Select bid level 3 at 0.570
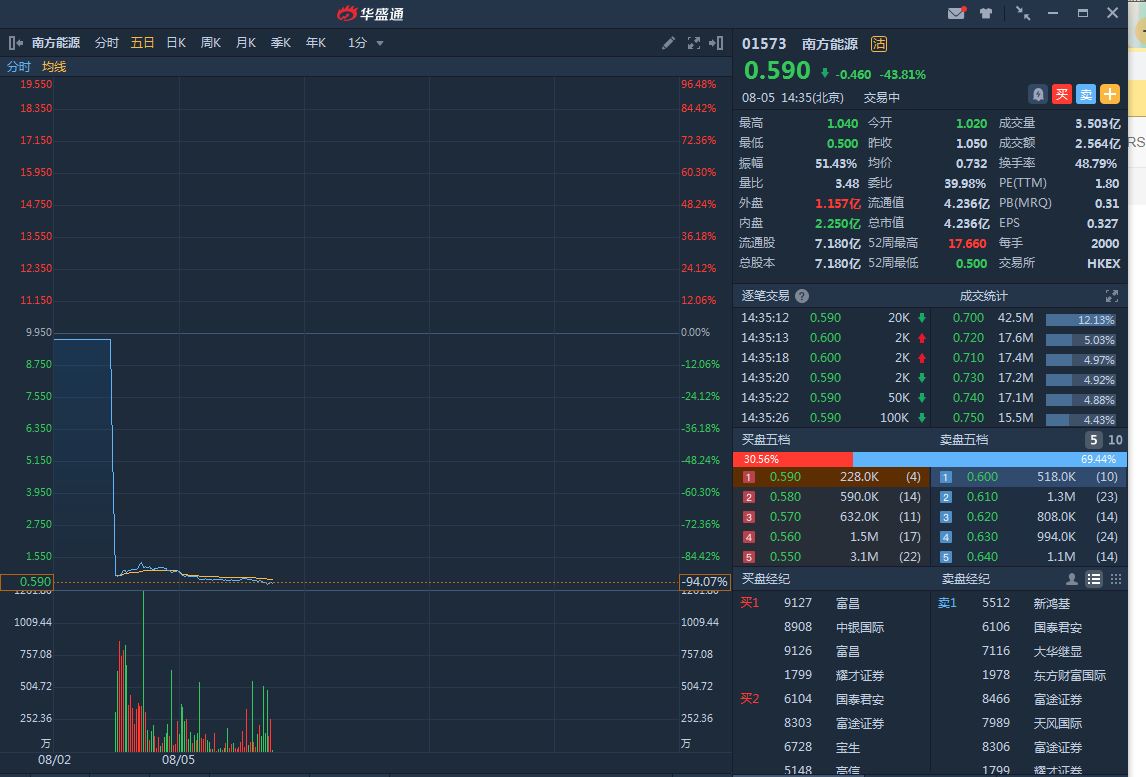 (x=831, y=517)
